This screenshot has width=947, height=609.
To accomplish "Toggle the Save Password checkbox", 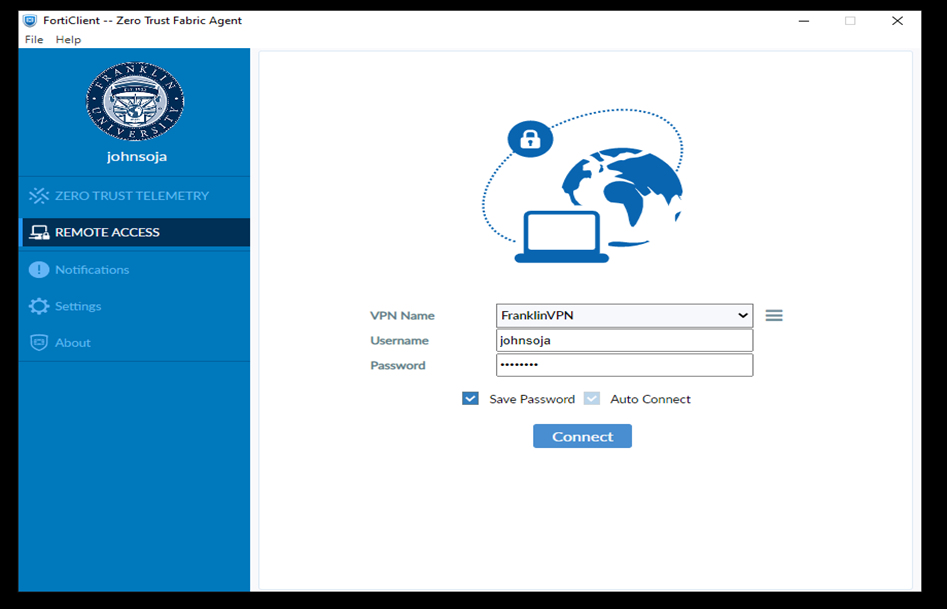I will click(x=470, y=399).
